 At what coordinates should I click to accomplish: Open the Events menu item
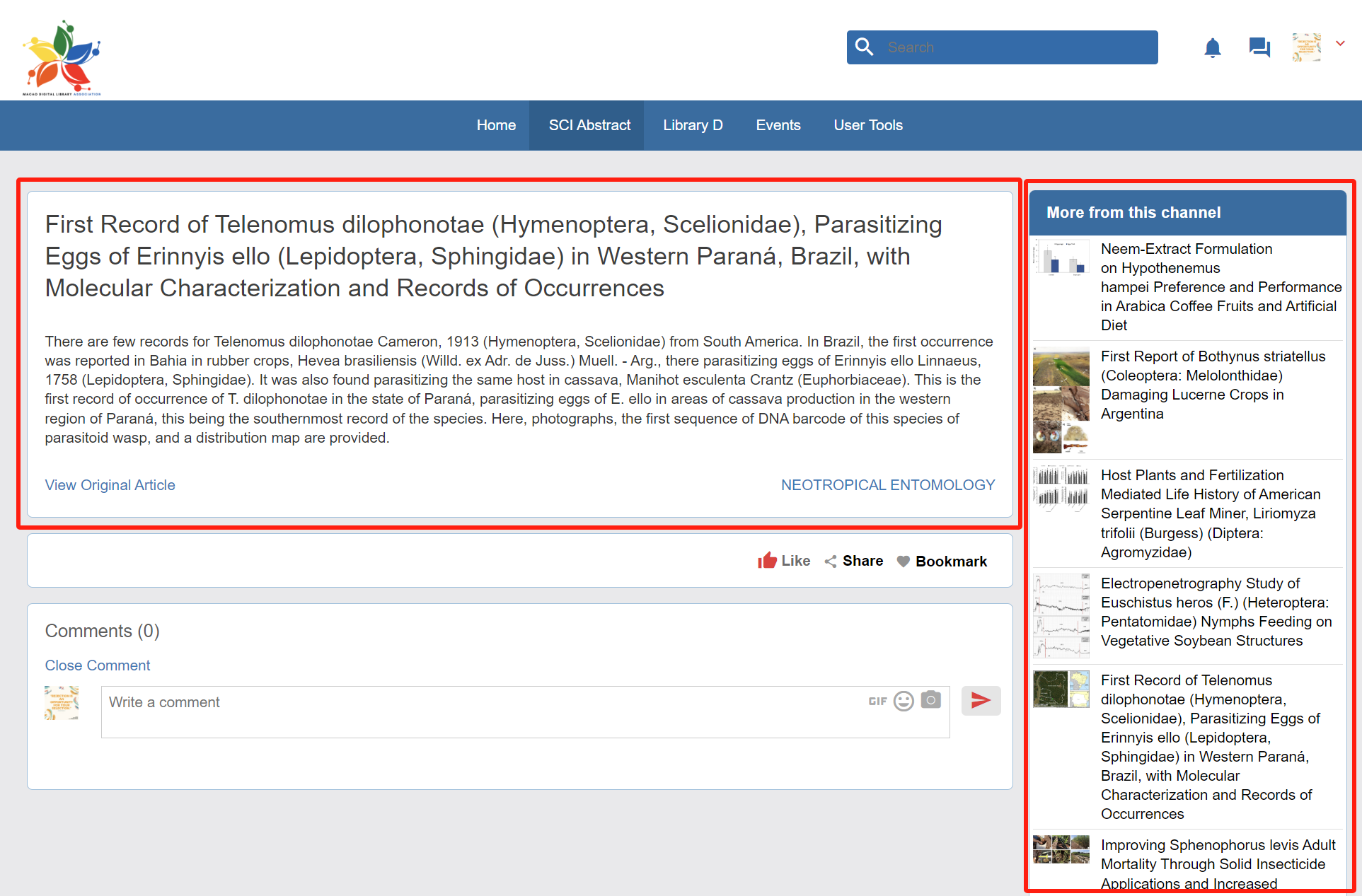tap(778, 125)
